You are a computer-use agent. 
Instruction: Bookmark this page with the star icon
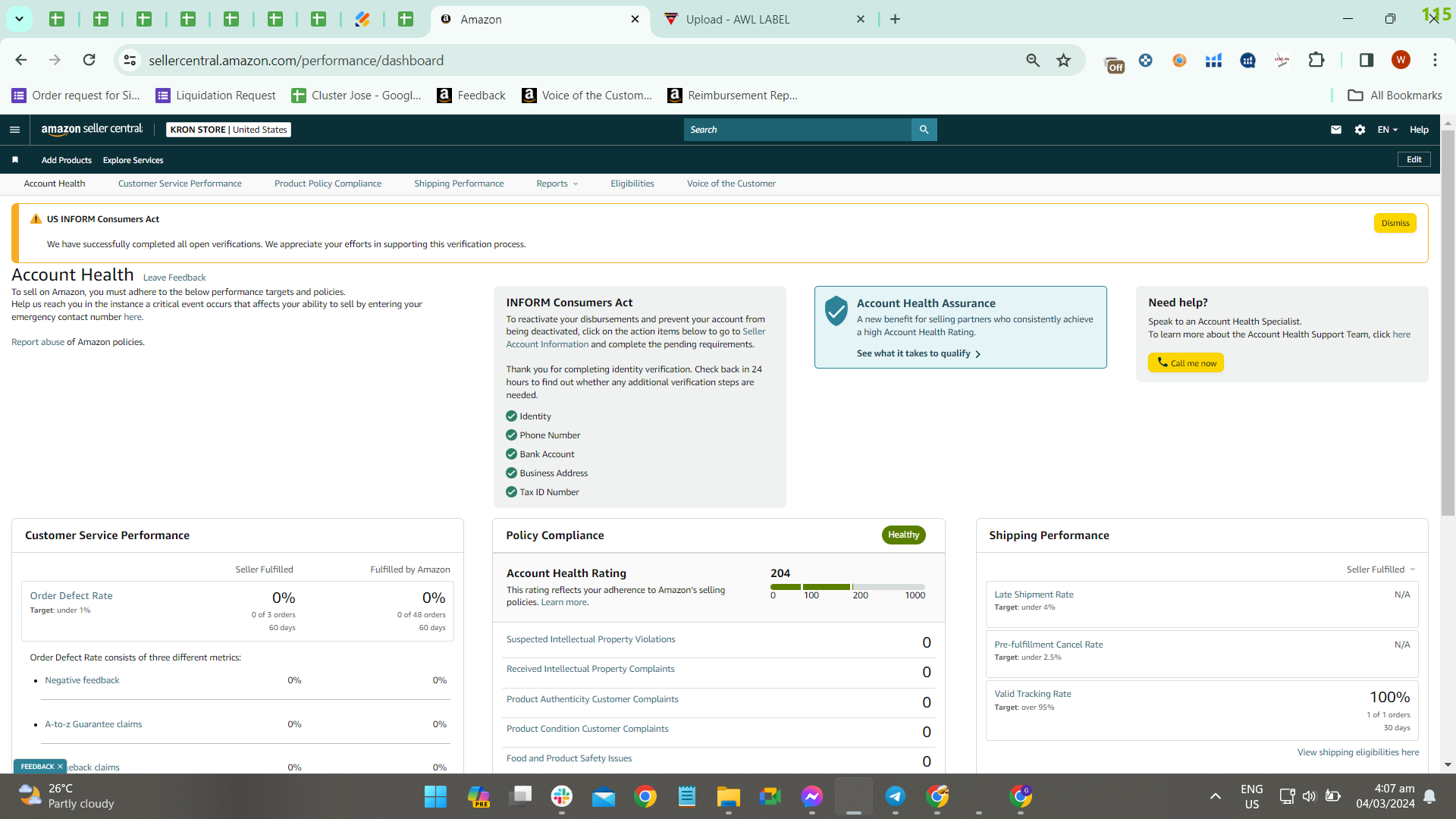click(x=1064, y=61)
